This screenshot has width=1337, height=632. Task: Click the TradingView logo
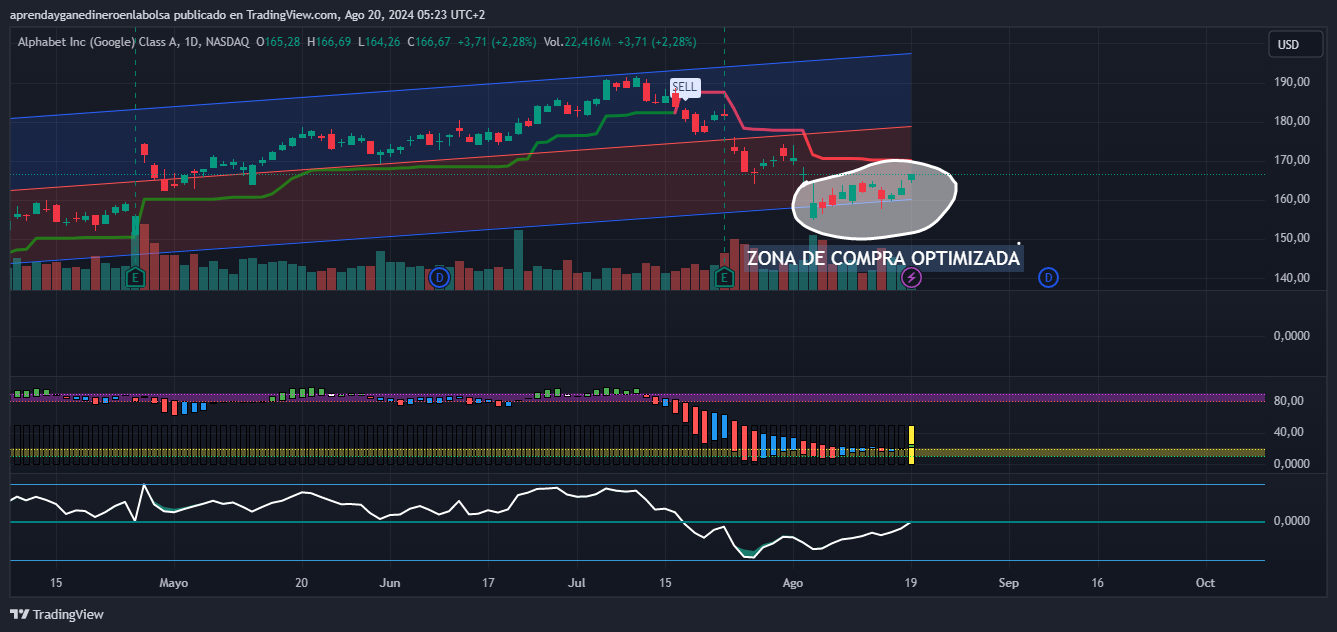(x=57, y=614)
